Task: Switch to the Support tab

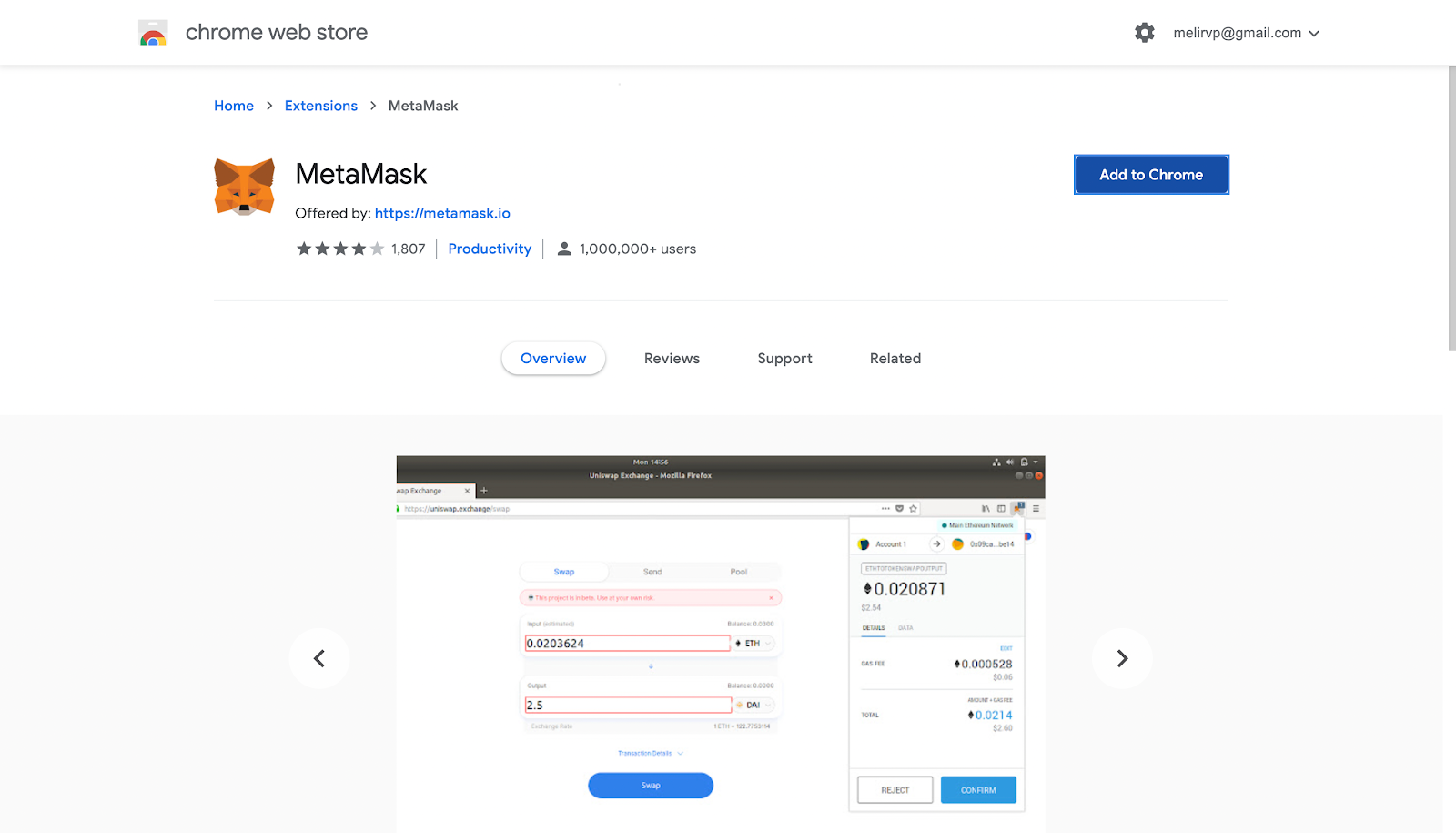Action: click(784, 359)
